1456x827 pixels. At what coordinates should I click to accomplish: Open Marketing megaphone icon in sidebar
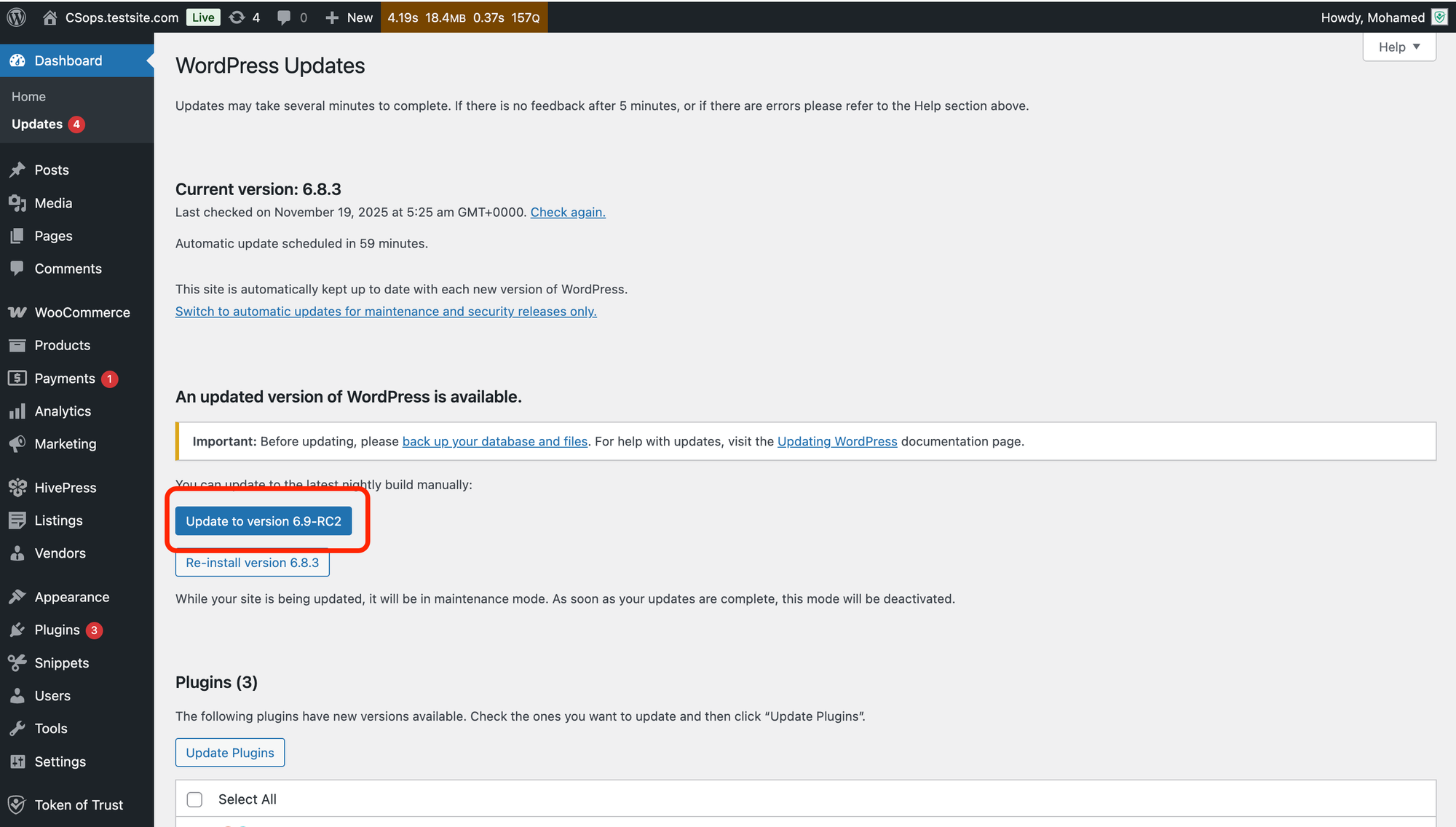coord(17,444)
